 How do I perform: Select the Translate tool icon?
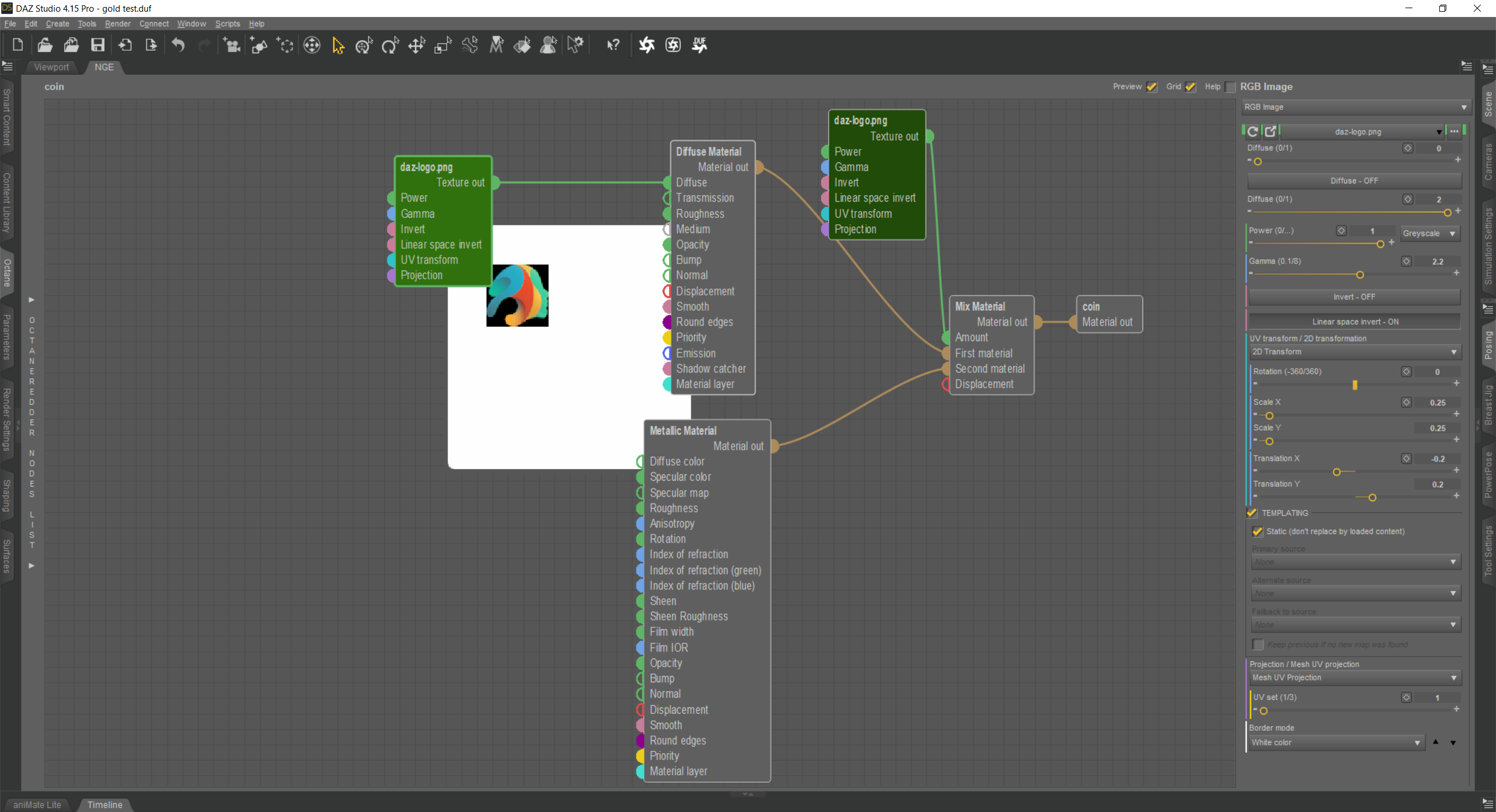tap(417, 45)
